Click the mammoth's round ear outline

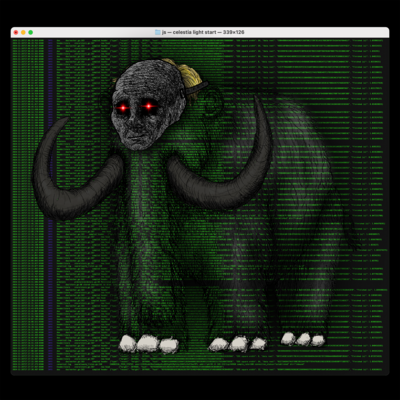[x=213, y=103]
